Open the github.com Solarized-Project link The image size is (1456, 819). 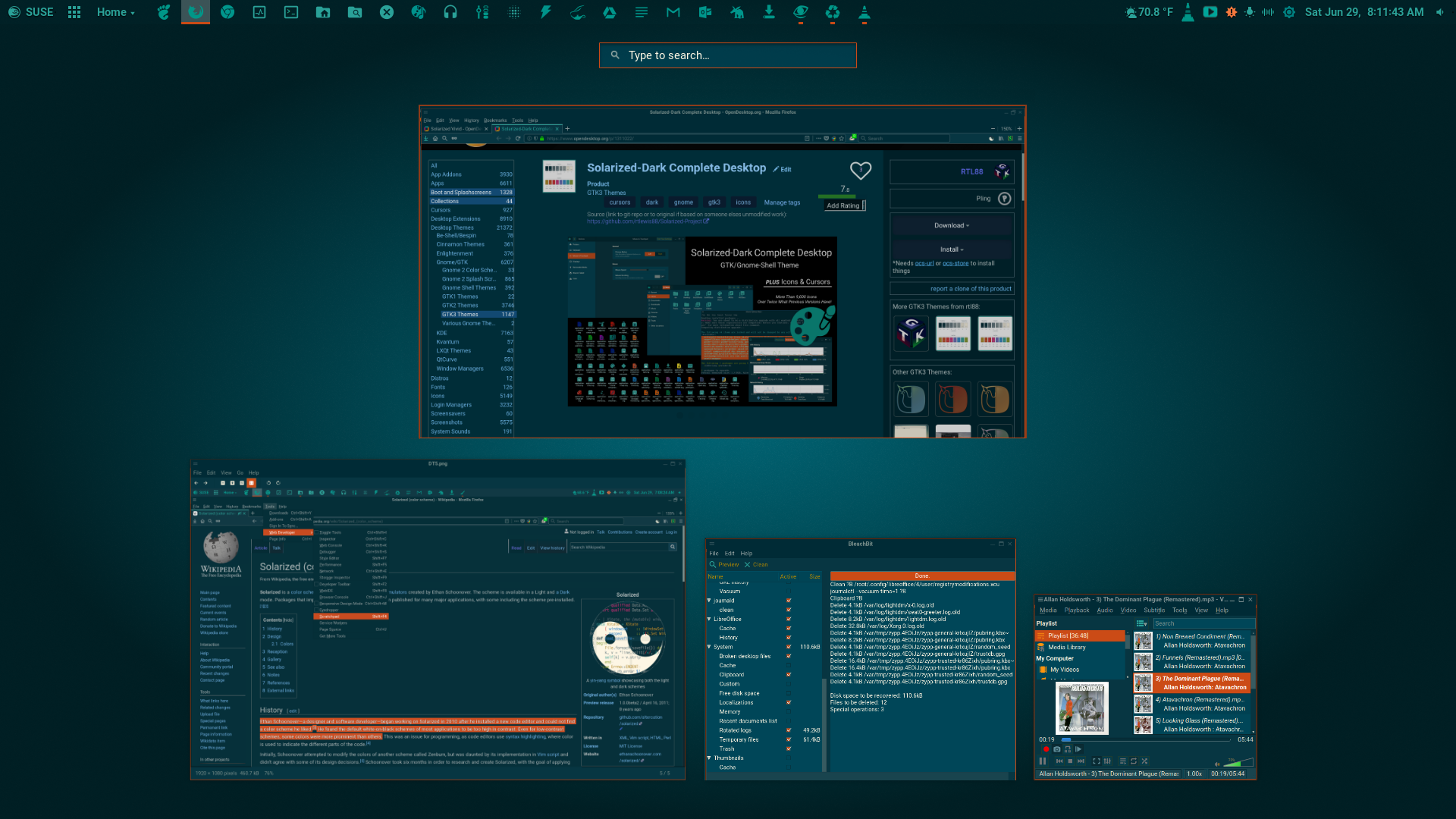click(648, 221)
